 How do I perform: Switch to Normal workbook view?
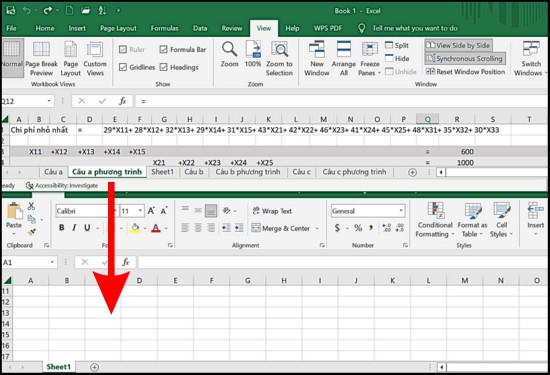click(12, 58)
